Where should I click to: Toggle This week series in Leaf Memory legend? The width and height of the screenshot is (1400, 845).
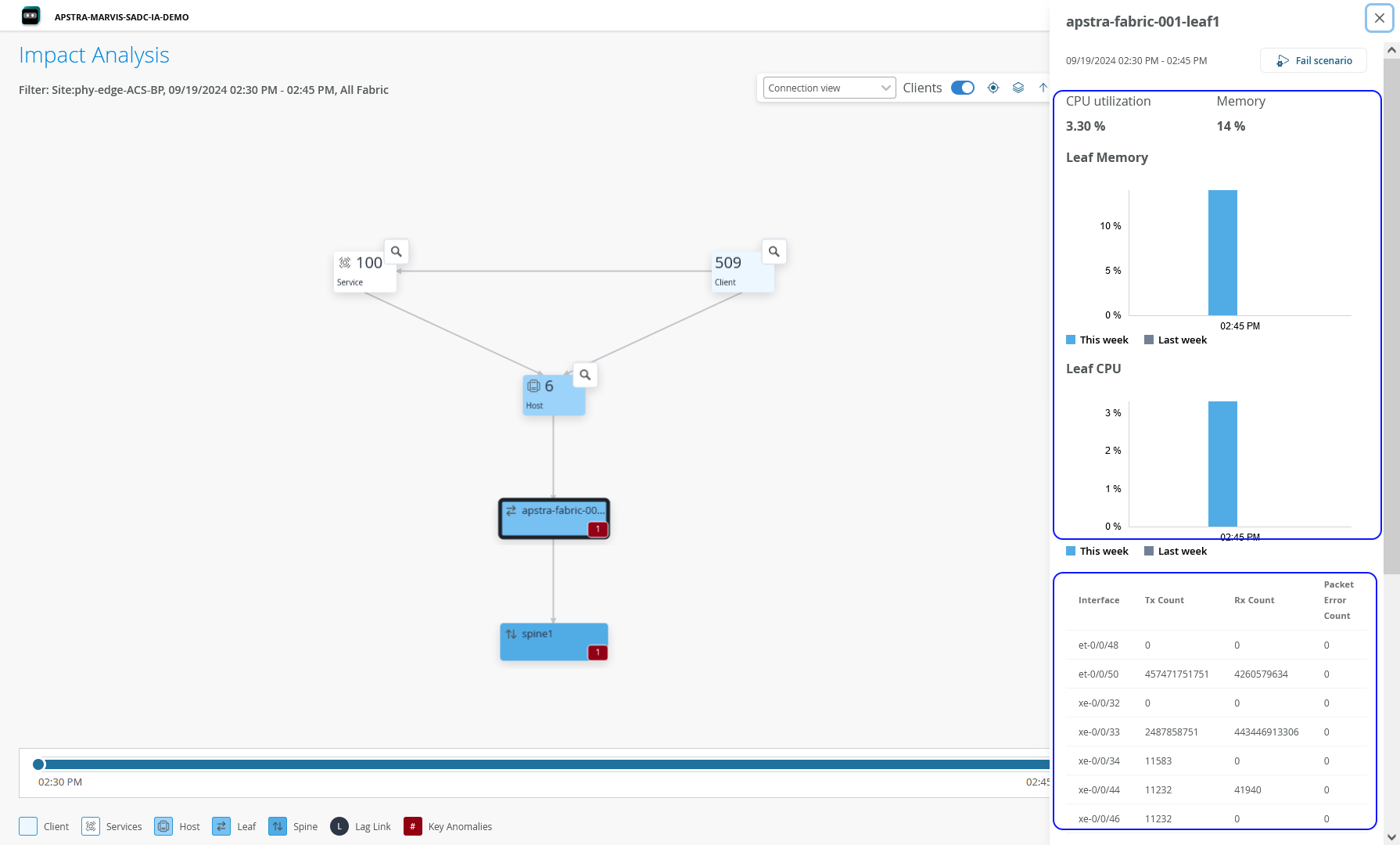click(x=1097, y=340)
